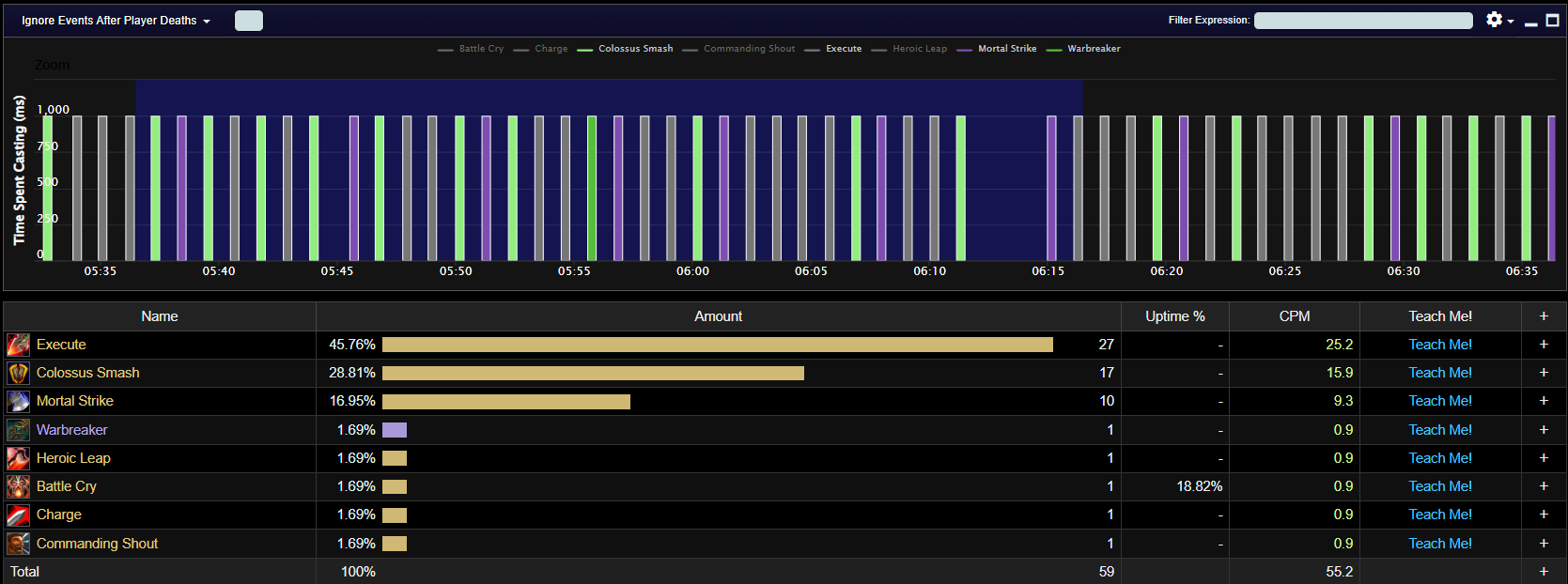Click the Battle Cry ability icon
Viewport: 1568px width, 584px height.
coord(18,486)
